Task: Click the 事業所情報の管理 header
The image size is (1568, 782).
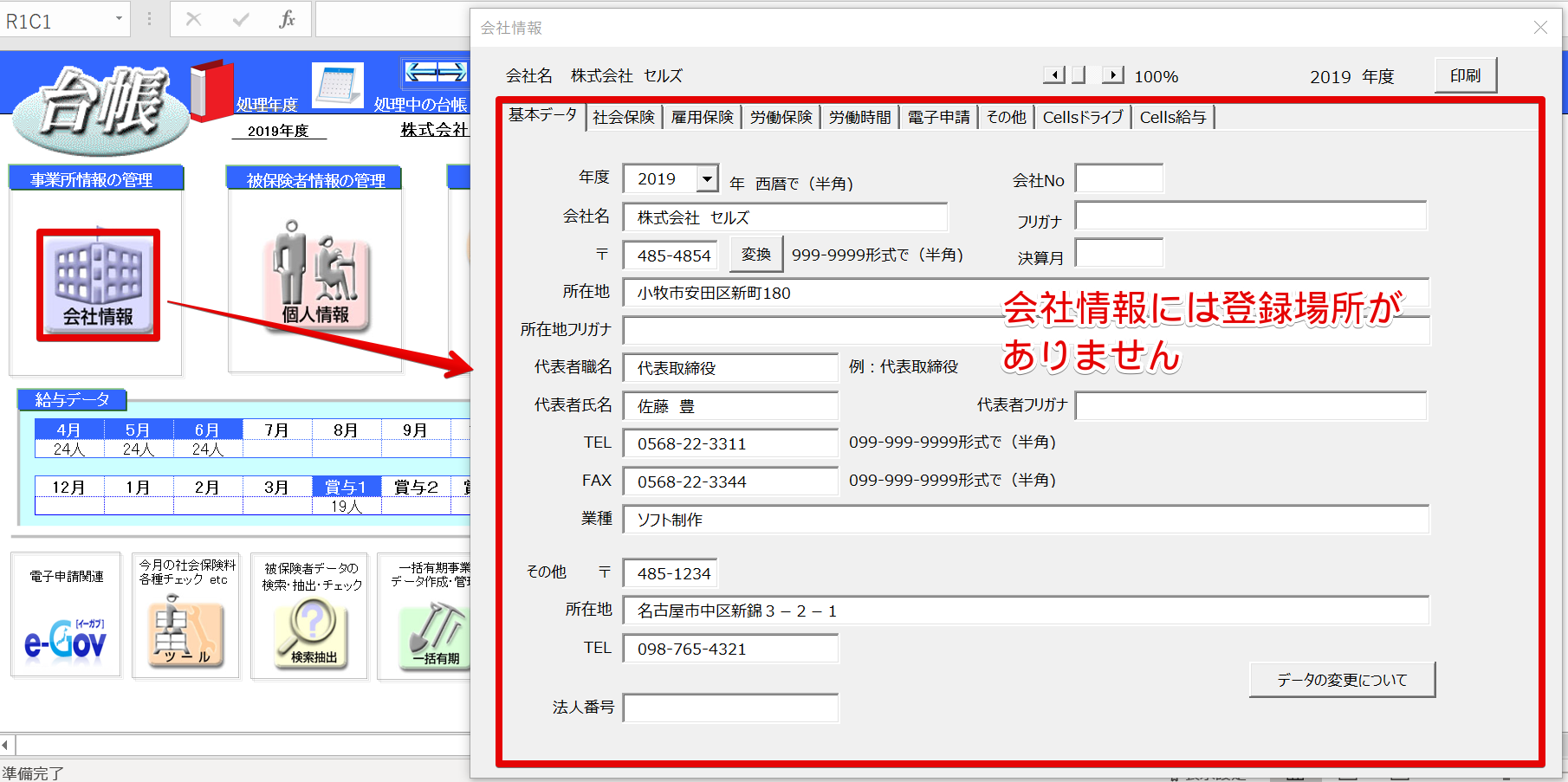Action: pyautogui.click(x=96, y=179)
